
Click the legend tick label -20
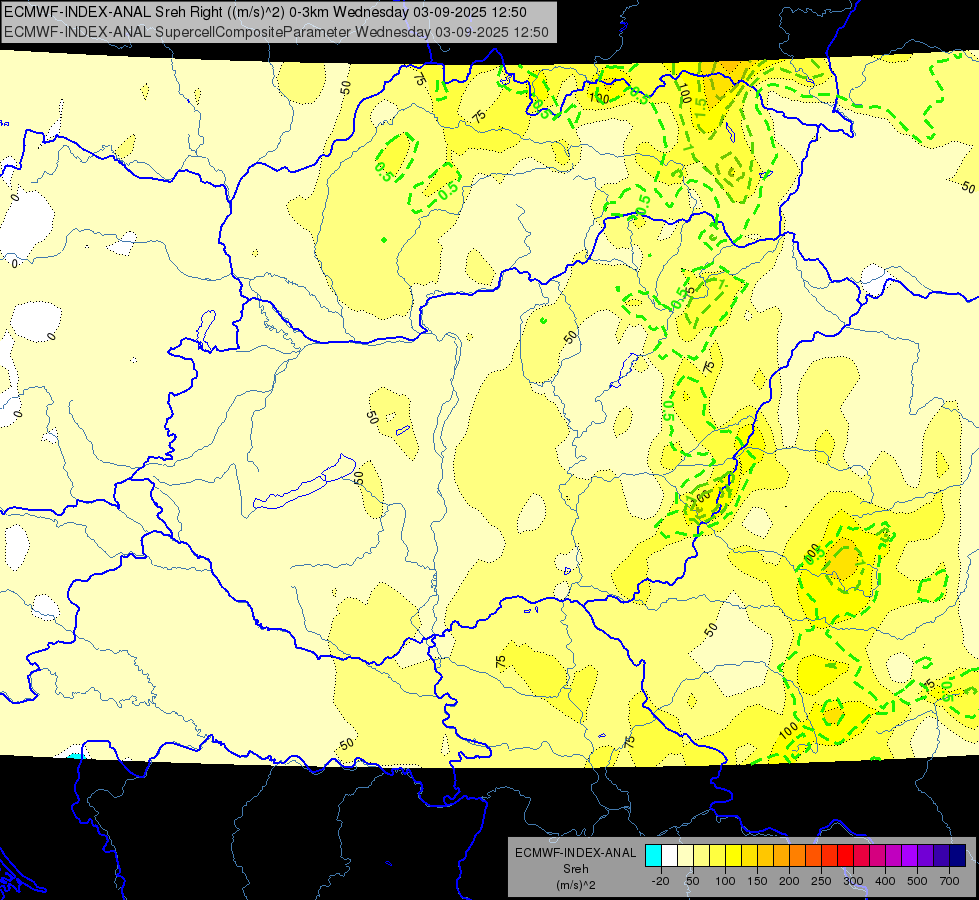pyautogui.click(x=661, y=881)
